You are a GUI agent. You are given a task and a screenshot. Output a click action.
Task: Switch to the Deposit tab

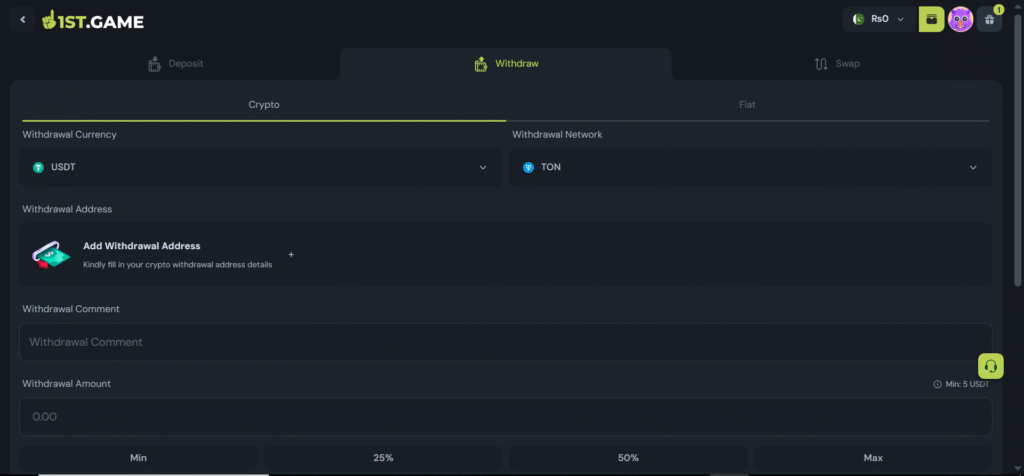(175, 64)
